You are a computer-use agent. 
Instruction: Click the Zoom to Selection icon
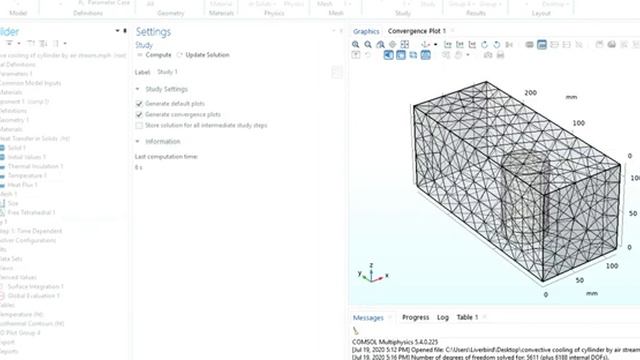(393, 44)
